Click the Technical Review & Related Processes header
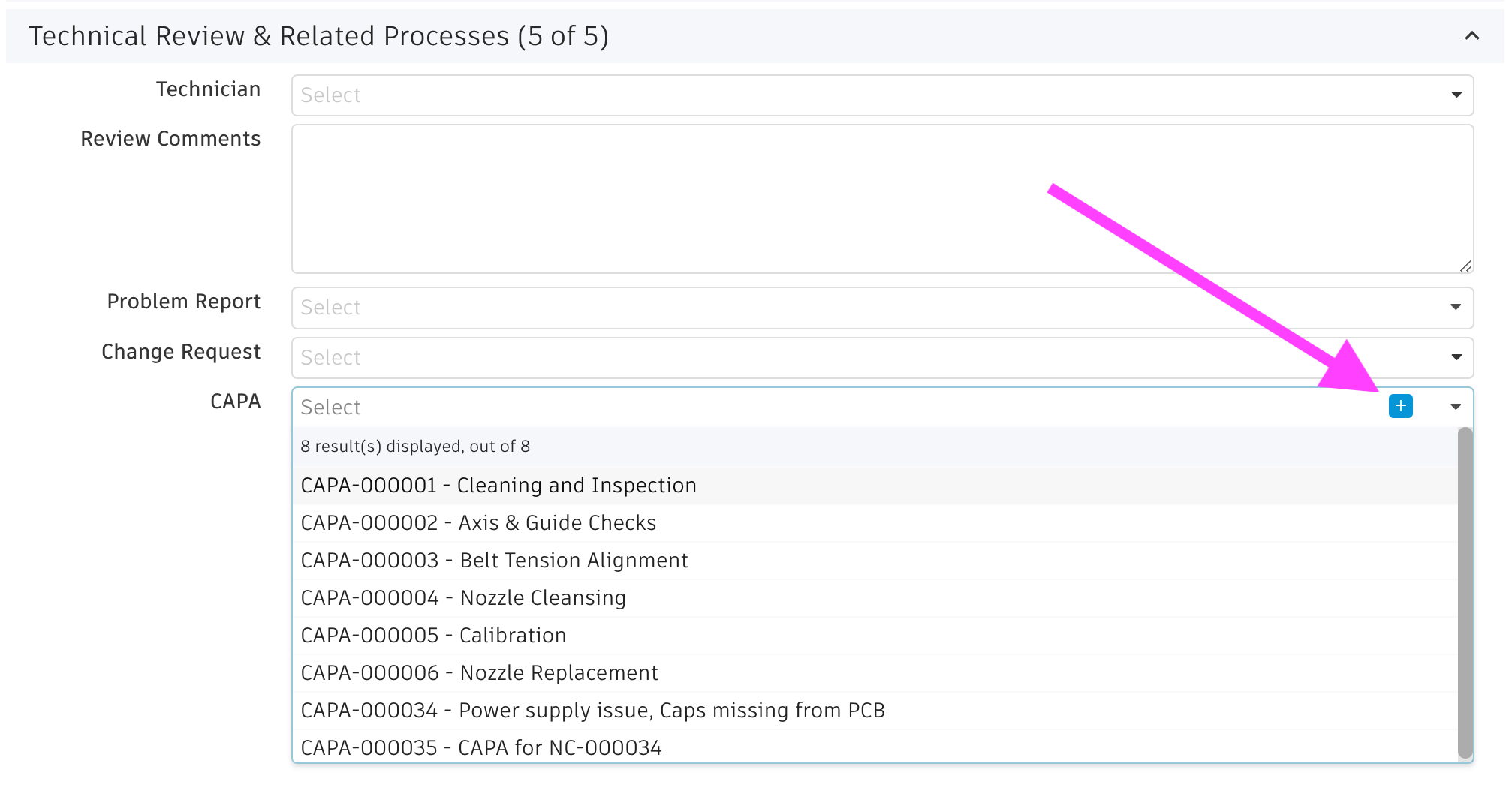 click(318, 36)
